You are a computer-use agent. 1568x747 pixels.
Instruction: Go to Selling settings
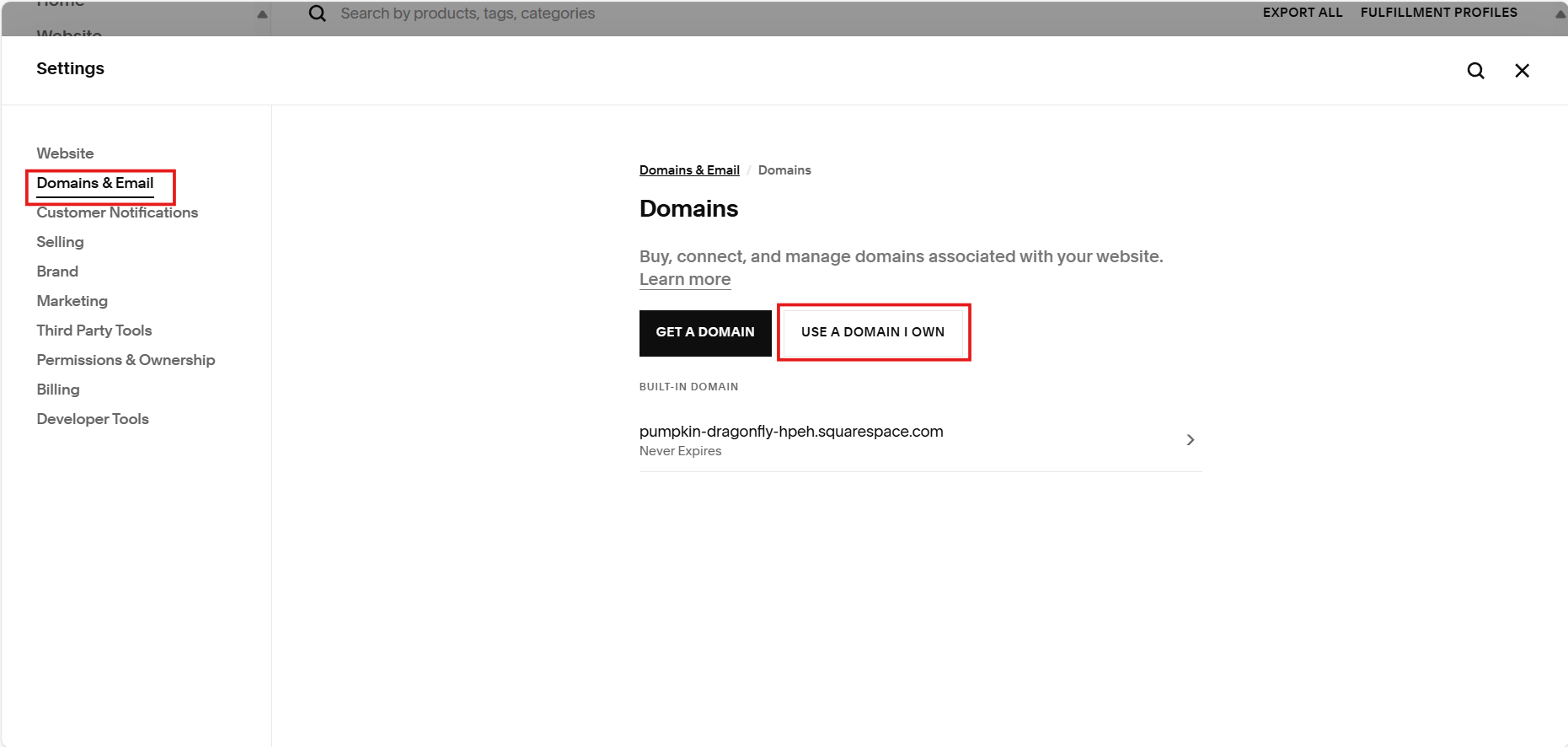tap(60, 242)
